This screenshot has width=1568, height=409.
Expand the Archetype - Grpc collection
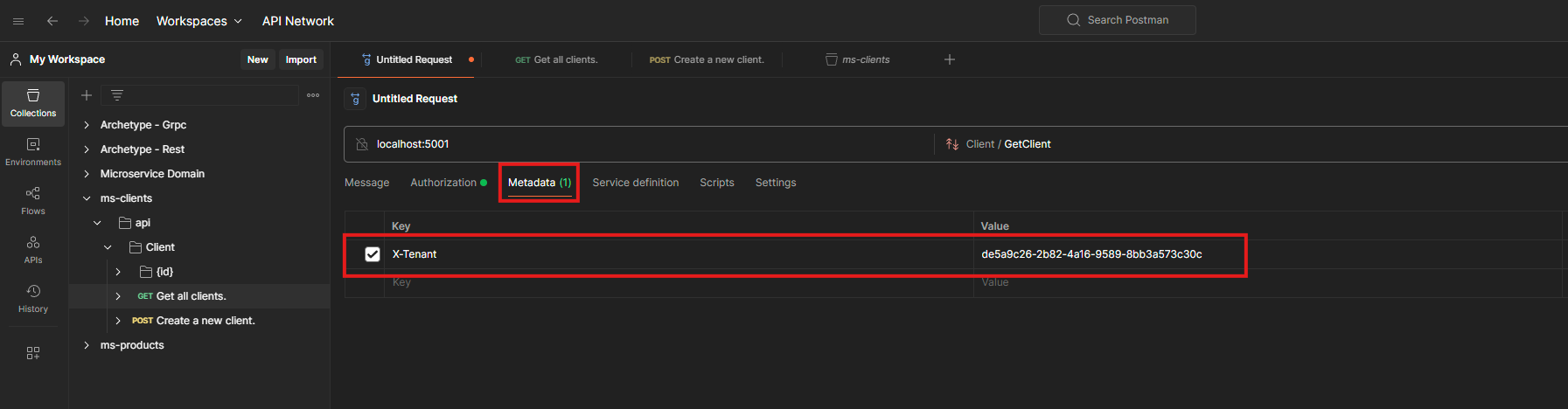pos(87,125)
